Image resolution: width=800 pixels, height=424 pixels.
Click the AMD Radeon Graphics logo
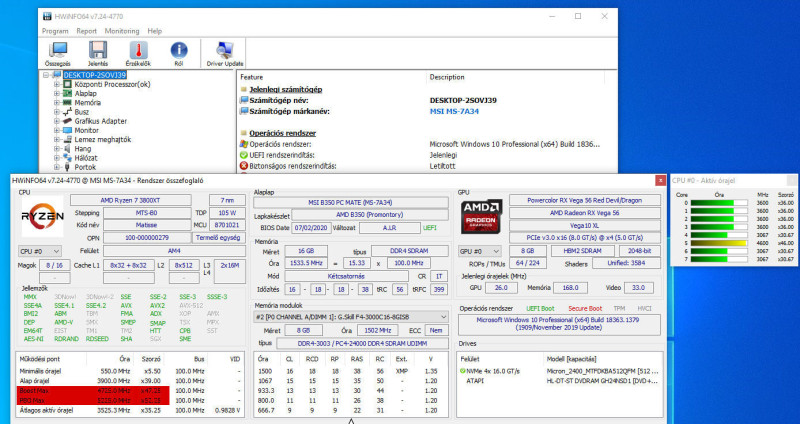click(x=481, y=216)
